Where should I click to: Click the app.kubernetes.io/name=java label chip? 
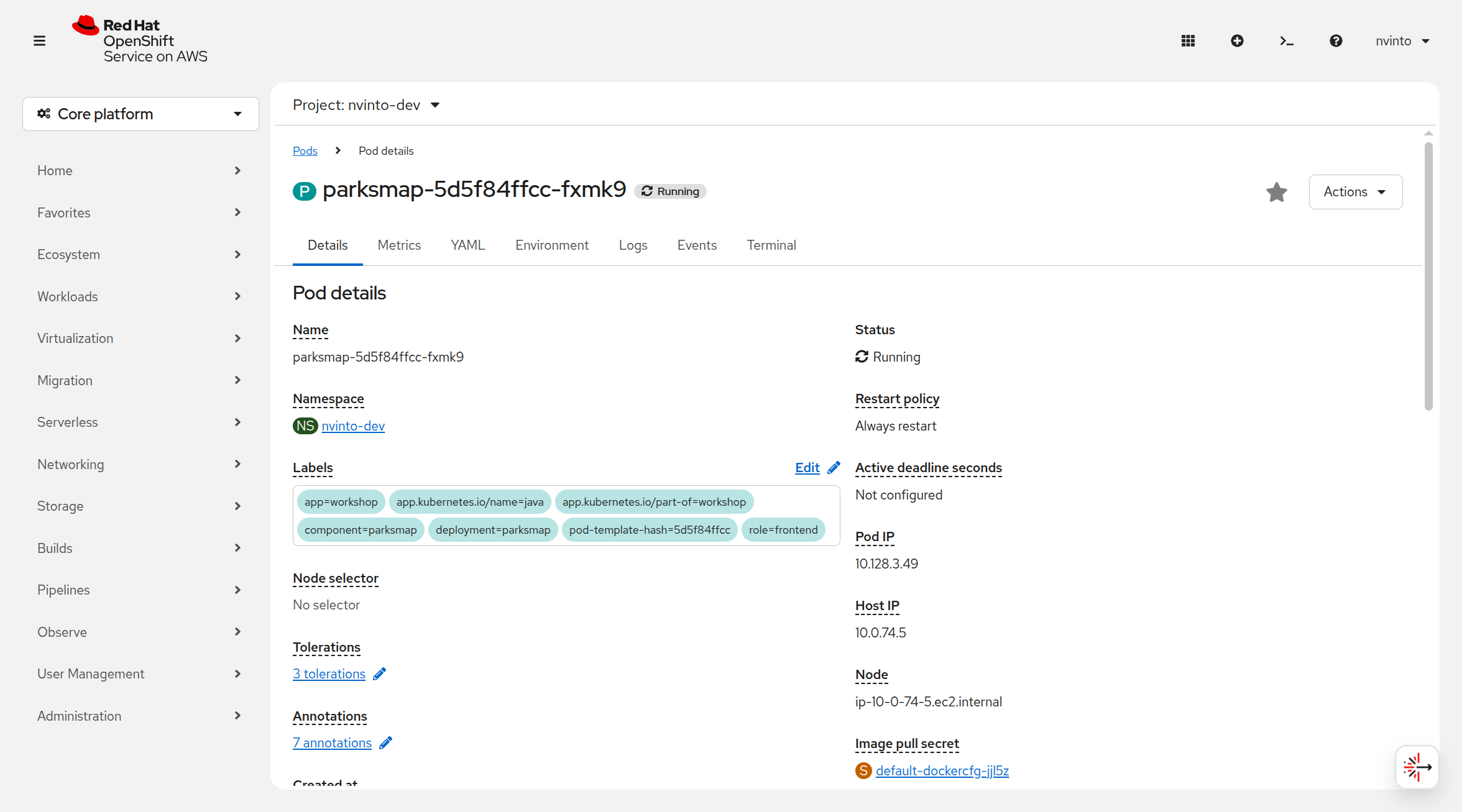point(470,502)
